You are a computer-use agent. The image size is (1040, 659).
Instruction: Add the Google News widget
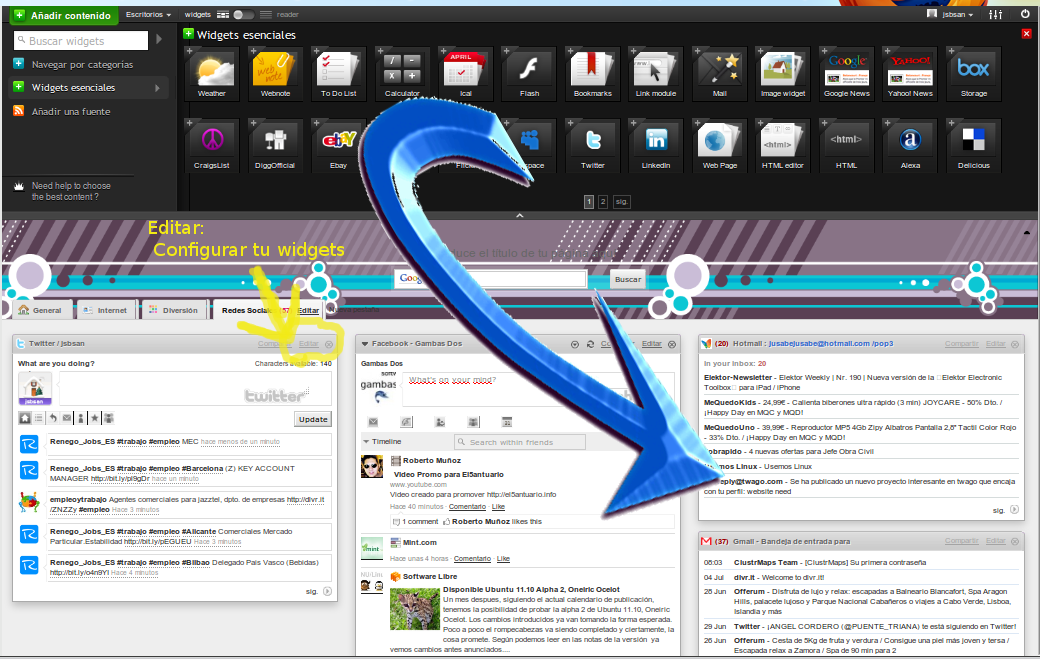[x=846, y=74]
